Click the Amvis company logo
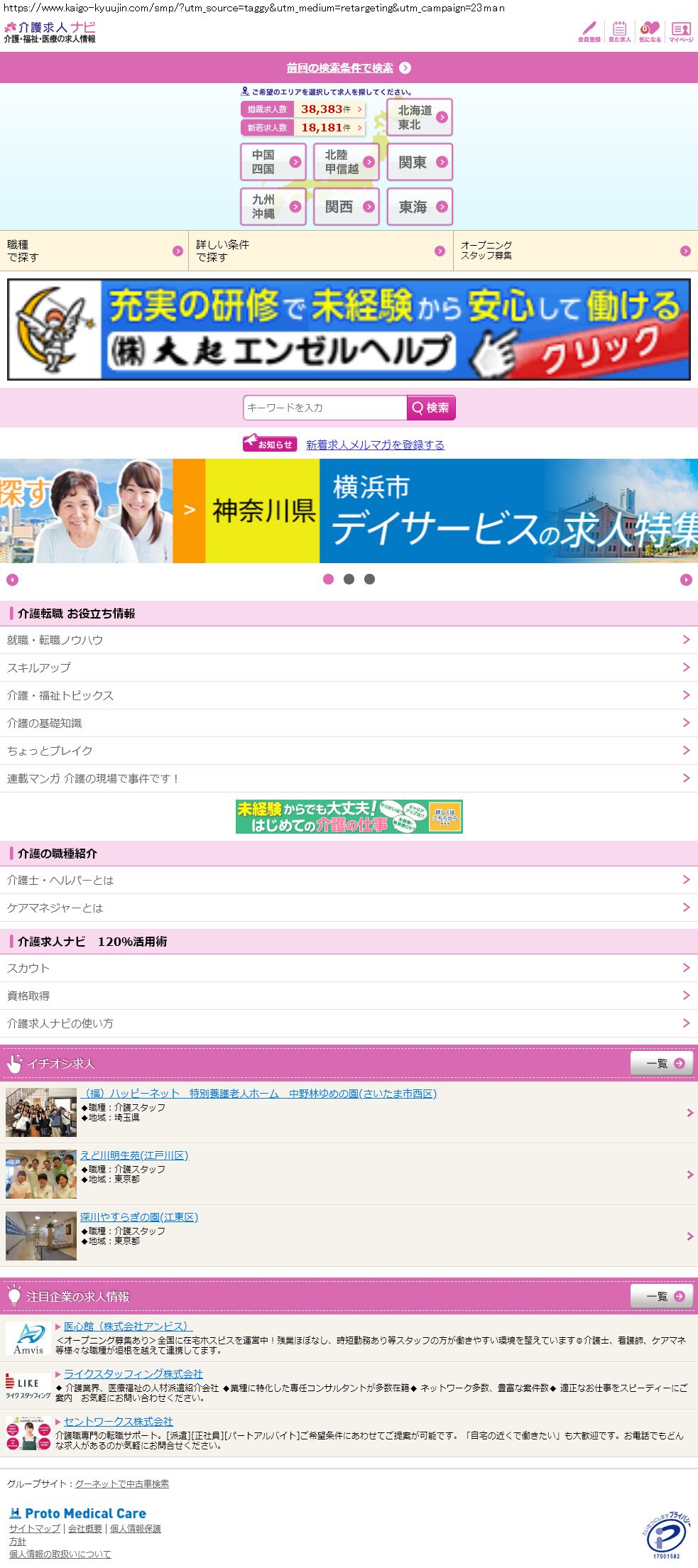The width and height of the screenshot is (698, 1568). coord(28,1338)
